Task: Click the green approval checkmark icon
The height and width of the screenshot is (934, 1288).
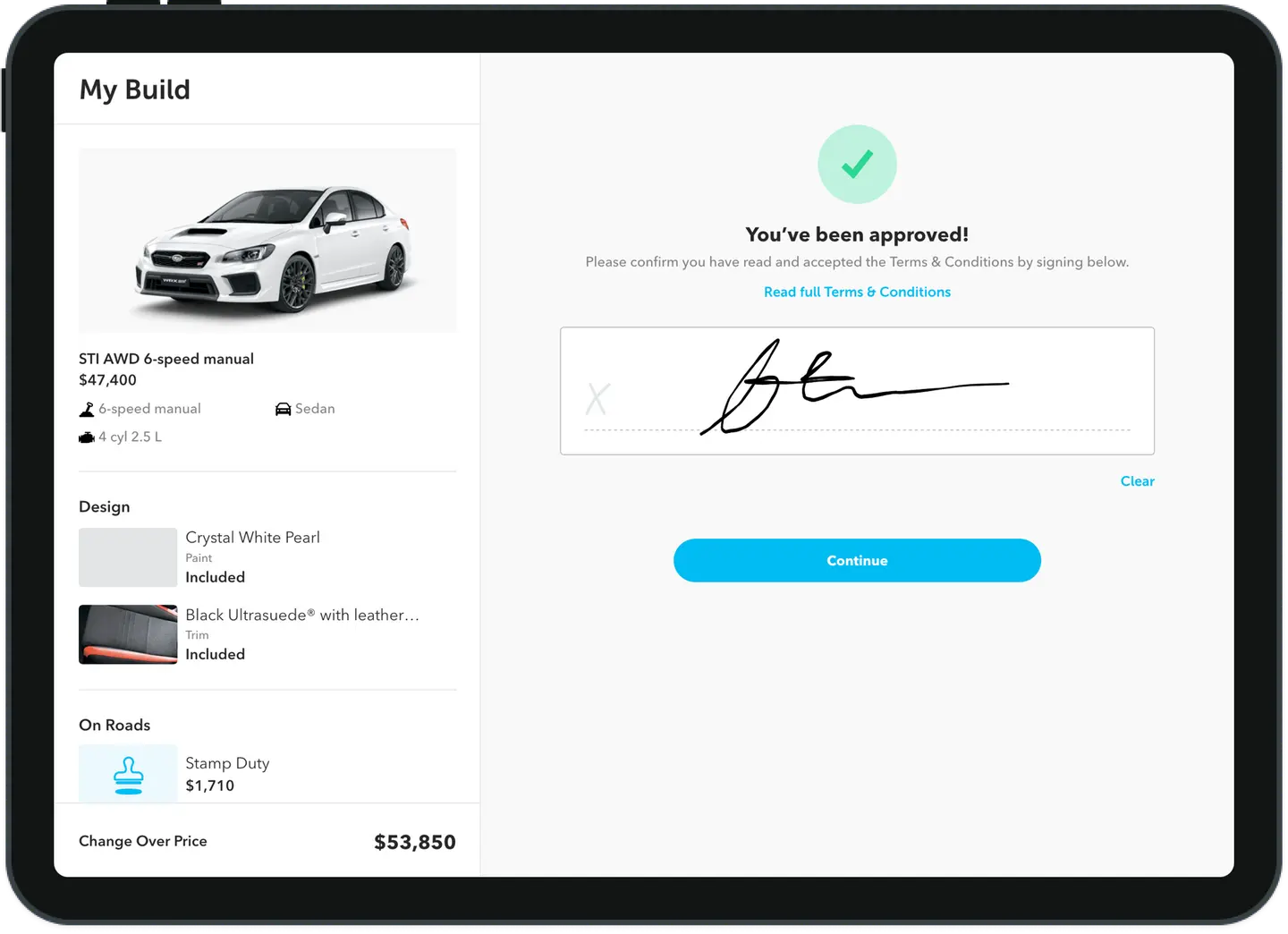Action: point(857,165)
